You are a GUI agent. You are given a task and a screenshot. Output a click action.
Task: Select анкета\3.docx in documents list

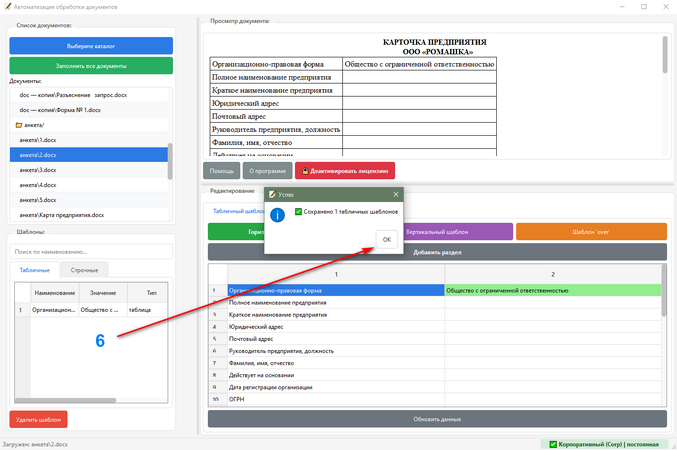point(89,170)
